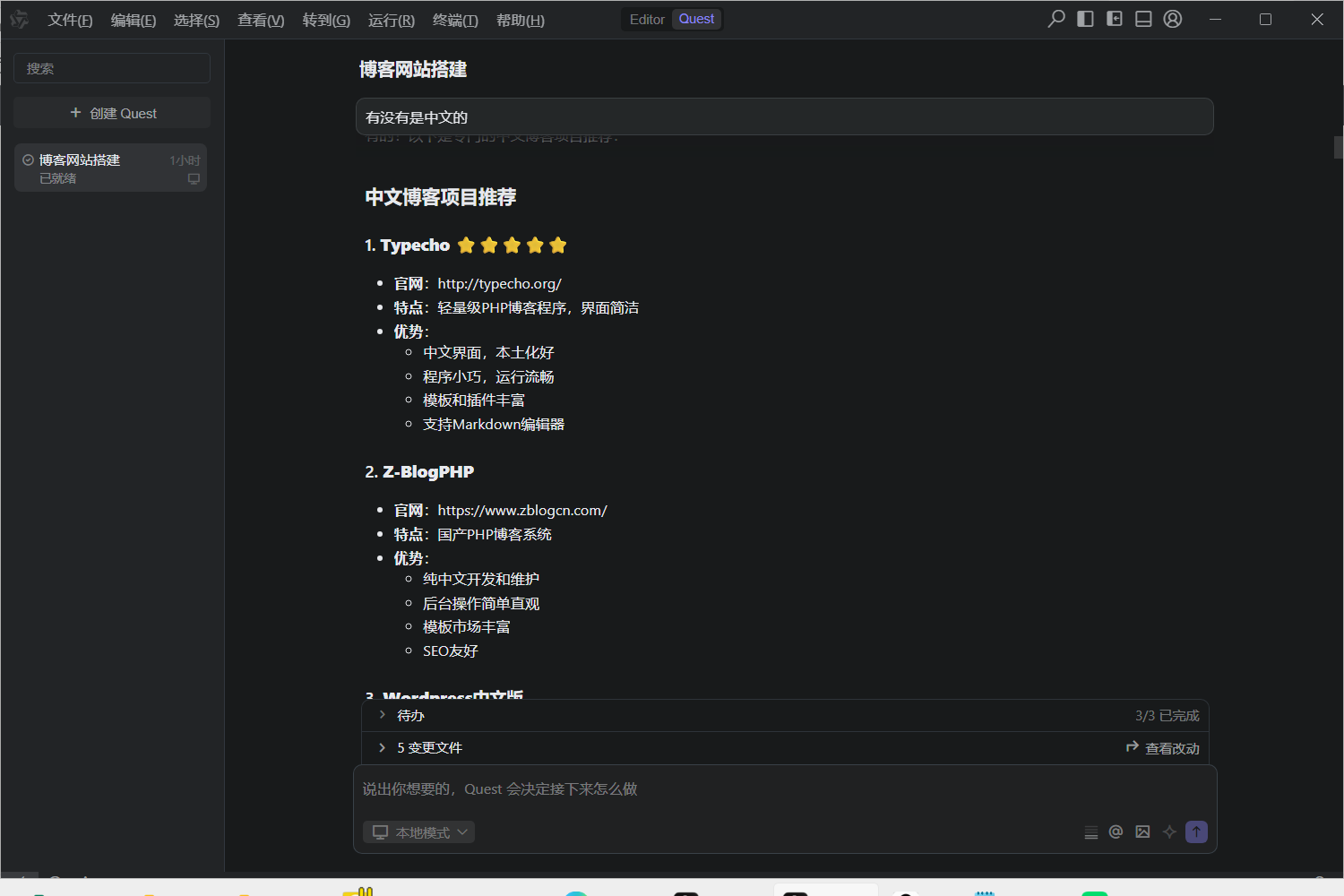Click the search magnifier icon in title bar

click(x=1056, y=19)
